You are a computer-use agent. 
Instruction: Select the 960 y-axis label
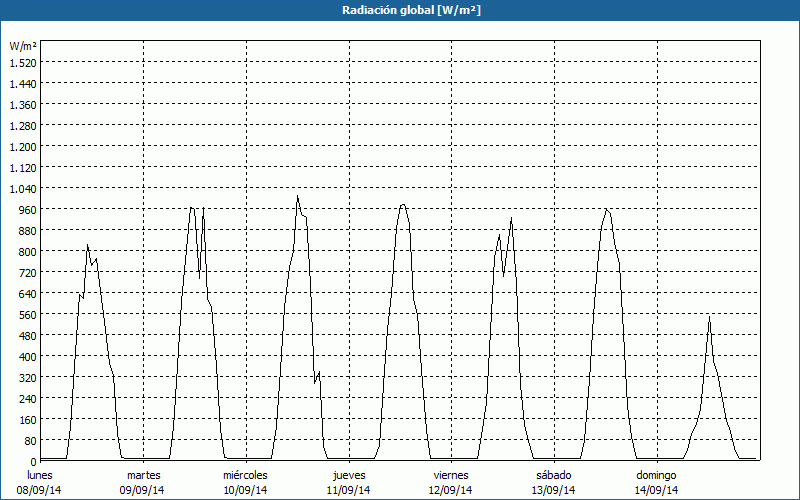(x=27, y=209)
